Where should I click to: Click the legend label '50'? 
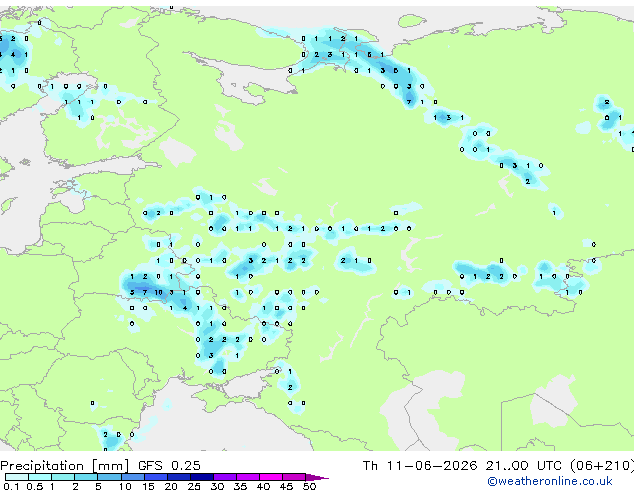[x=309, y=486]
